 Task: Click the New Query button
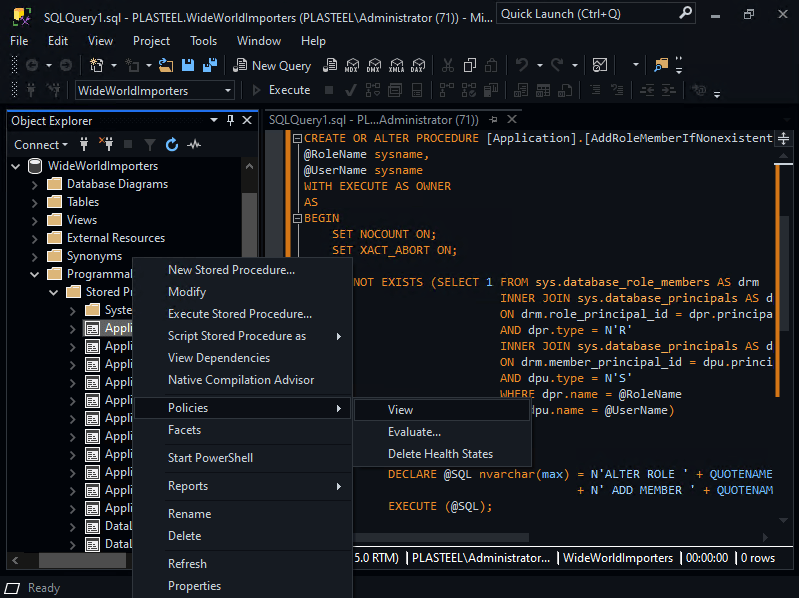click(272, 65)
